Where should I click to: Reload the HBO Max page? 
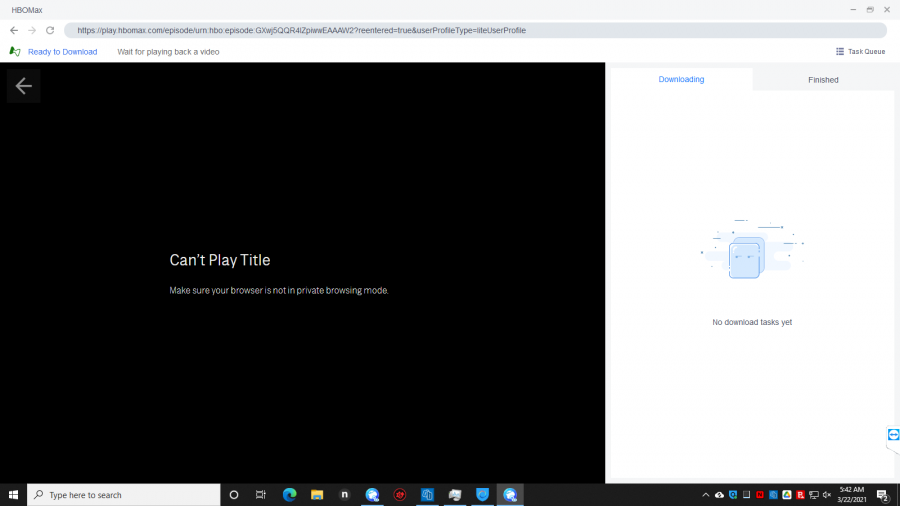tap(50, 30)
